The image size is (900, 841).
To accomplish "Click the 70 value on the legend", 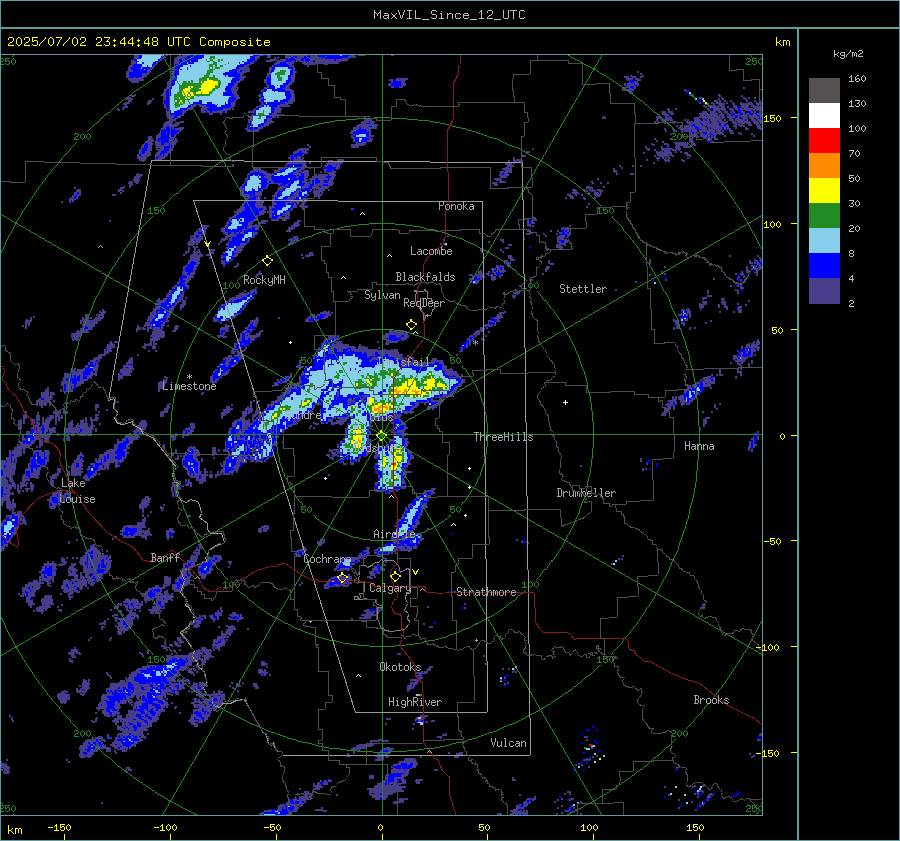I will pyautogui.click(x=854, y=153).
